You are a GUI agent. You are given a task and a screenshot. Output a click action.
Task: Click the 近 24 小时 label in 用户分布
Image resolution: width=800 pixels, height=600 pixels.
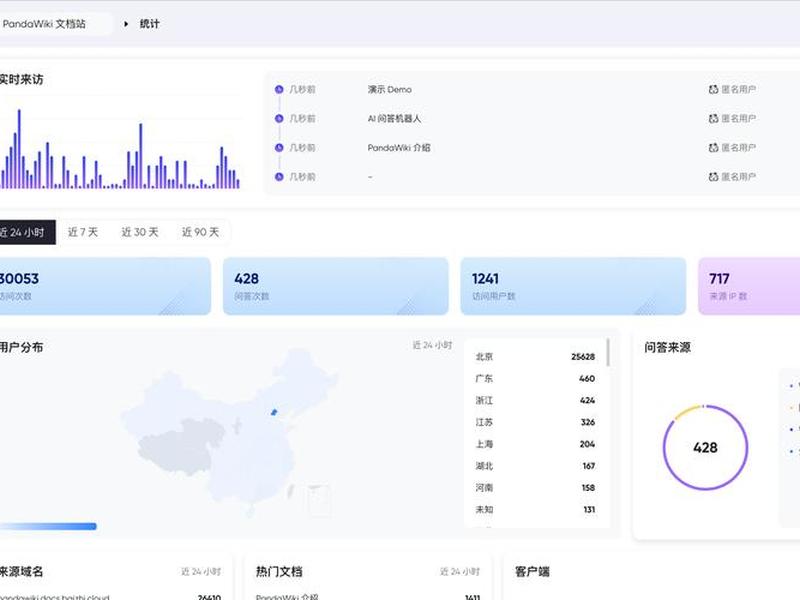coord(433,345)
